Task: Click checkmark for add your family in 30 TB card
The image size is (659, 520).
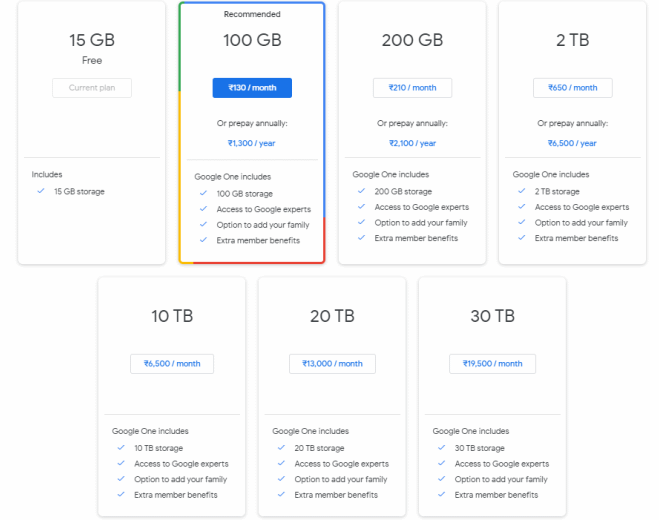Action: click(x=441, y=479)
